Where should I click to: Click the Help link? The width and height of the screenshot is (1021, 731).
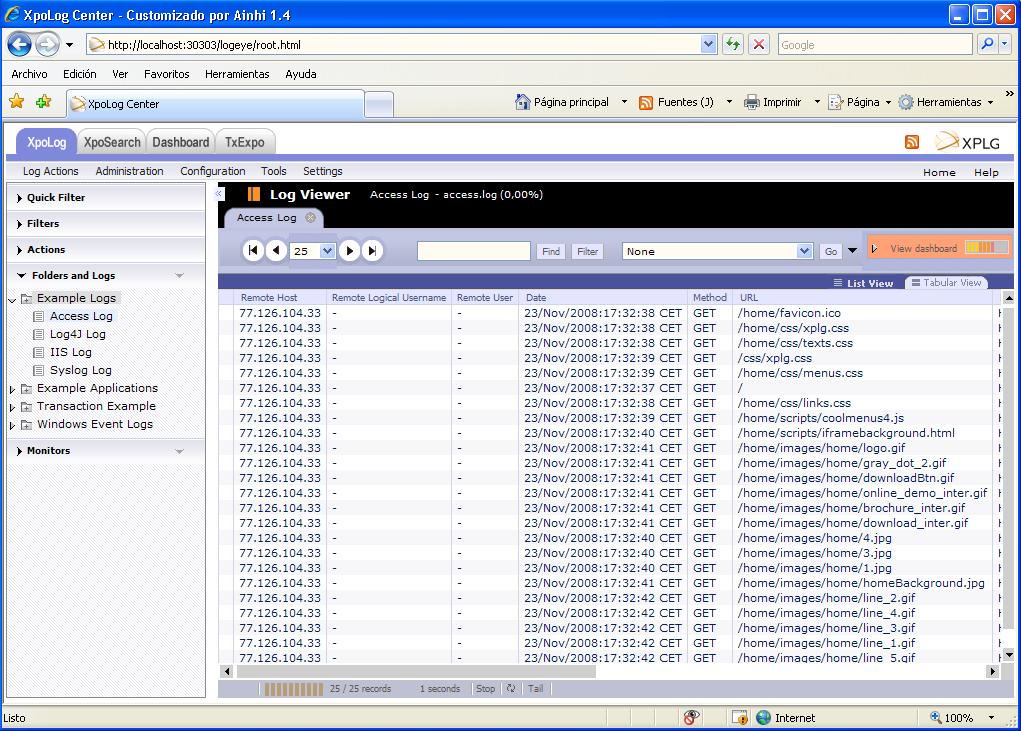coord(986,172)
